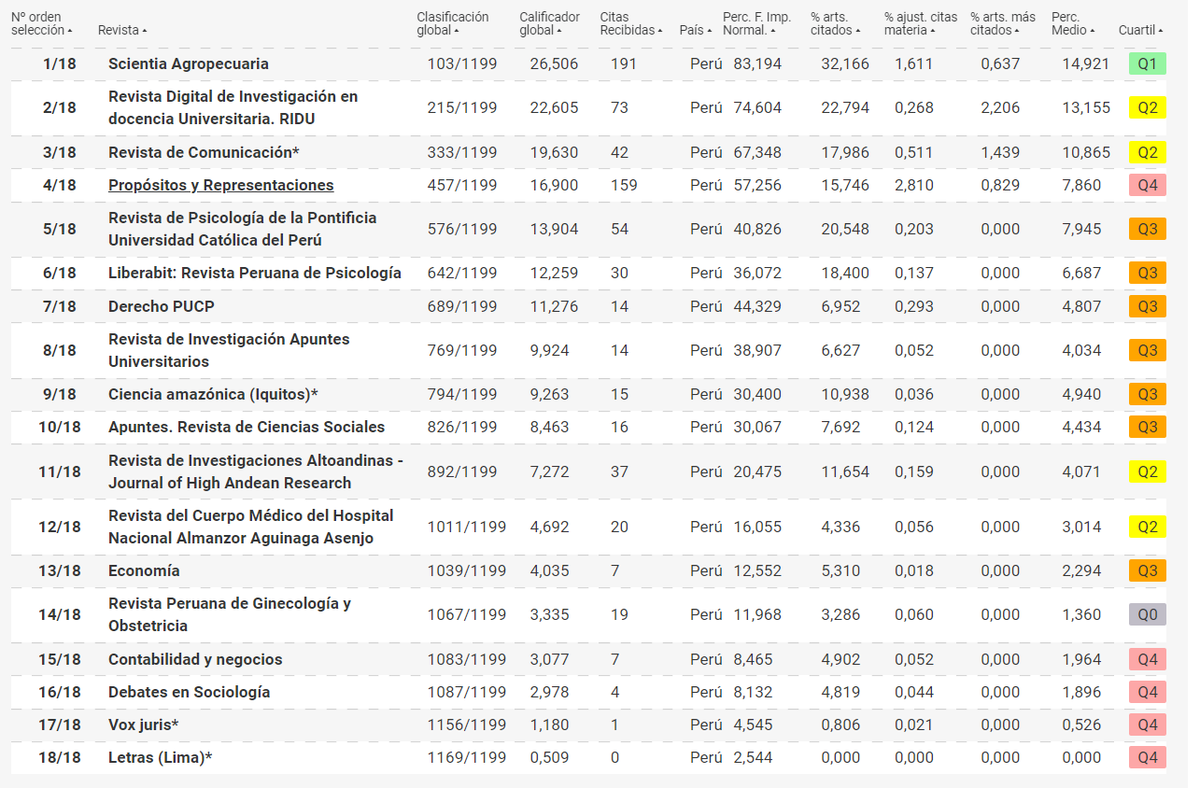Click Q2 badge in Altoandinas row
1200x788 pixels.
click(x=1147, y=471)
